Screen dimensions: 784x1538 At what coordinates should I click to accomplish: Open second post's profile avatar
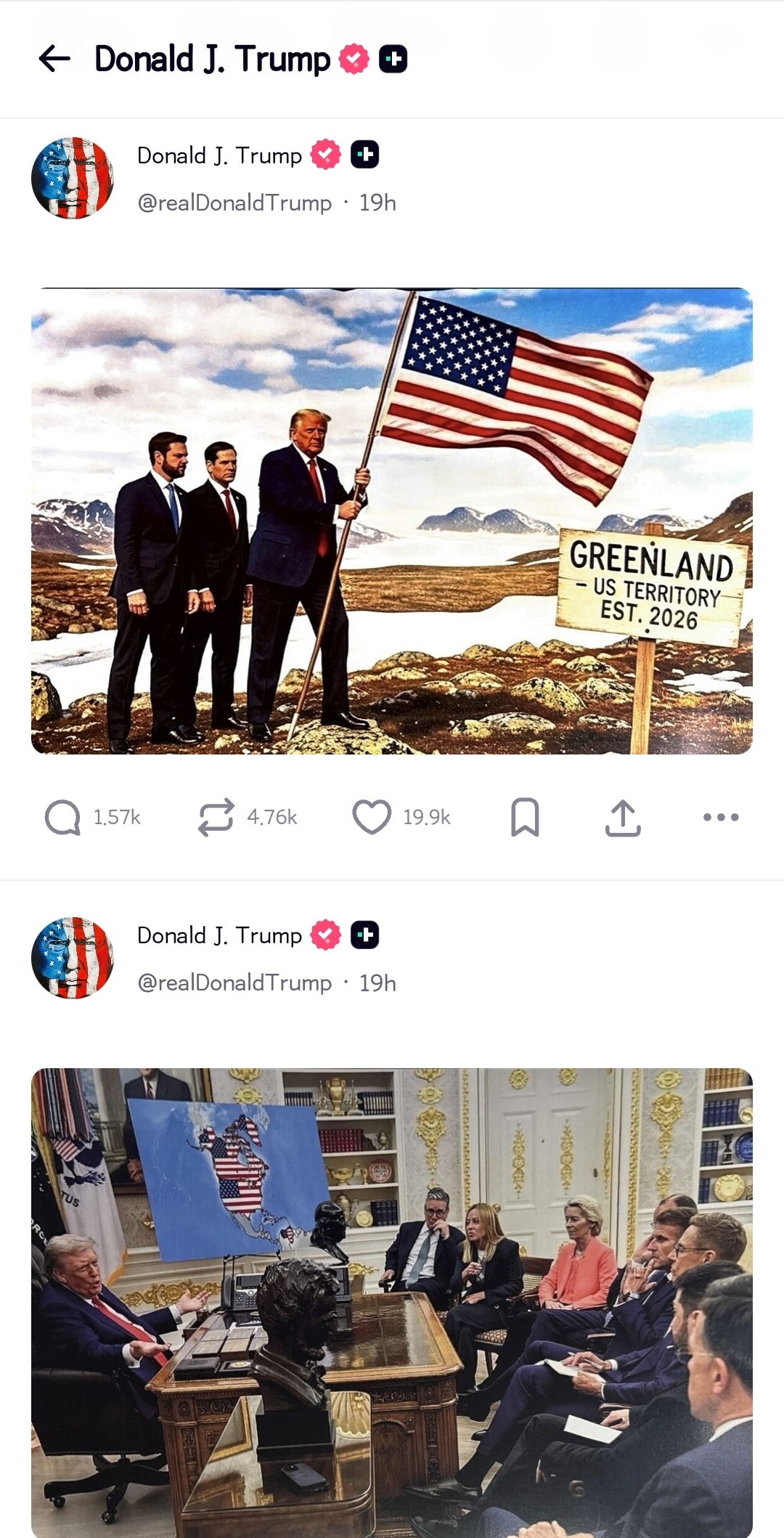[x=73, y=958]
